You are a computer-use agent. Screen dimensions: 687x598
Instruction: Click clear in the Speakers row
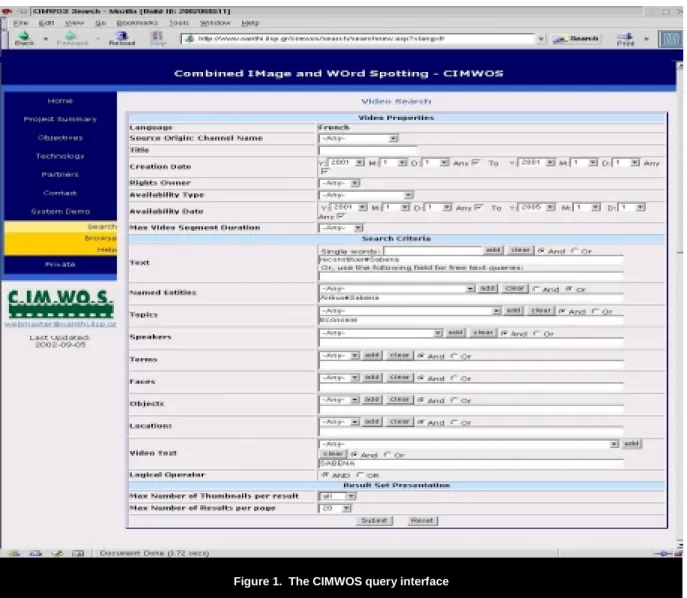coord(483,333)
